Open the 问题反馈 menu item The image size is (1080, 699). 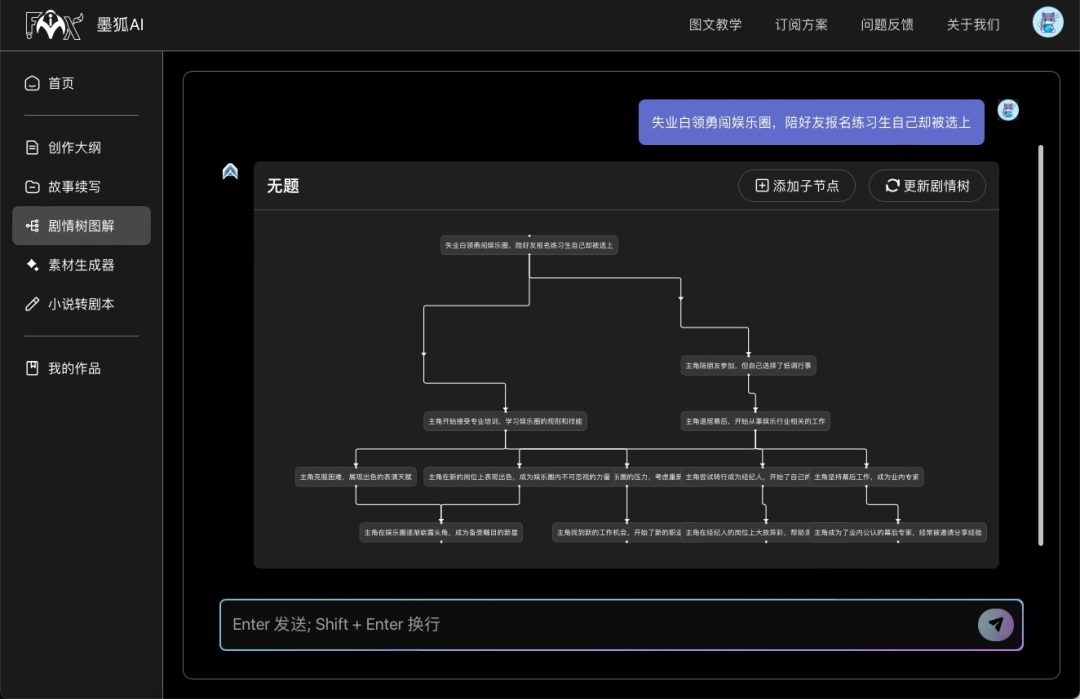[x=887, y=24]
